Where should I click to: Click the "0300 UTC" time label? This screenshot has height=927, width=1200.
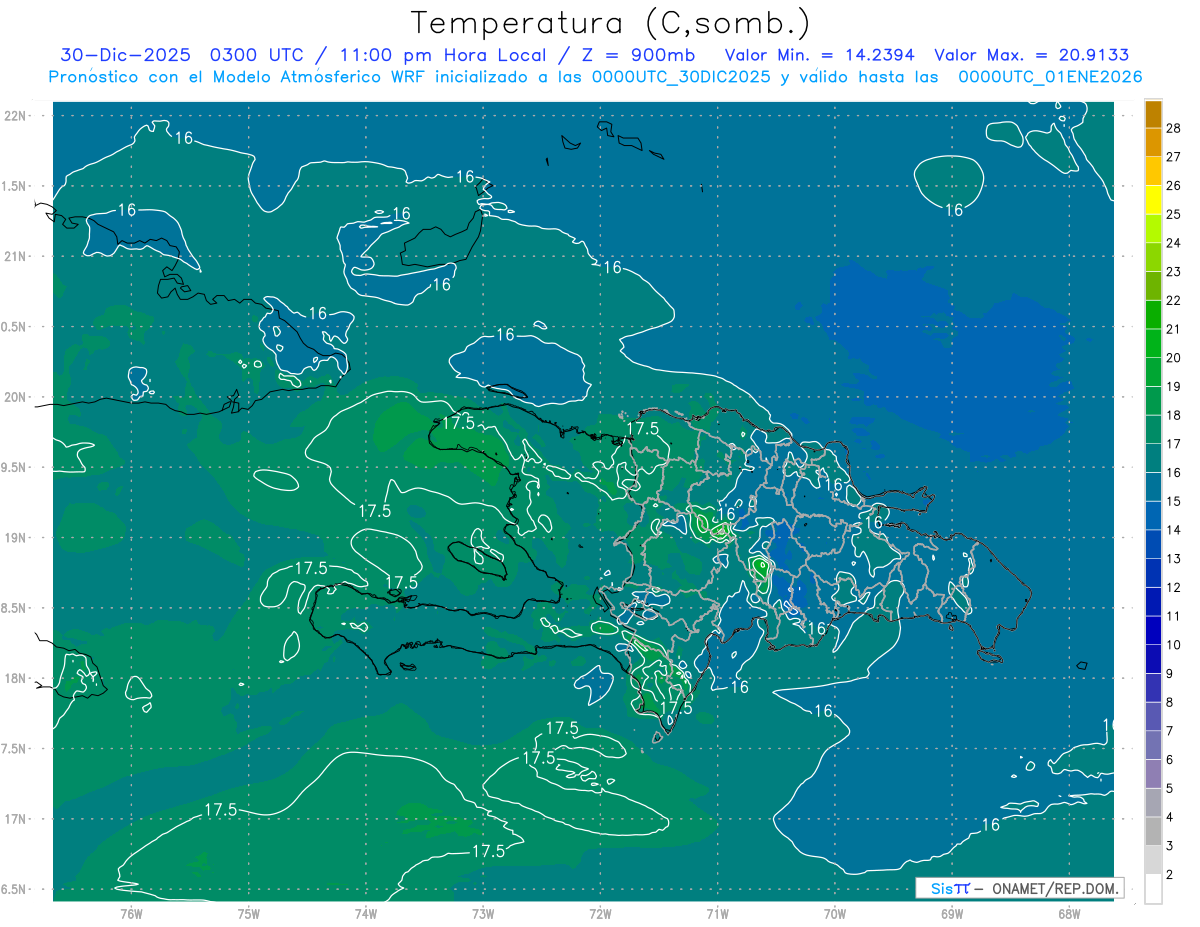tap(257, 55)
